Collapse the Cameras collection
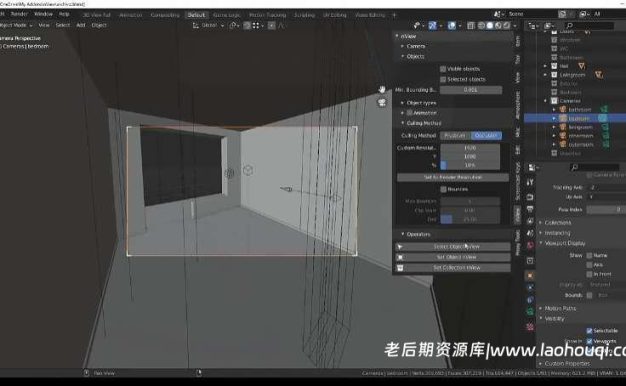This screenshot has width=626, height=386. coord(545,101)
